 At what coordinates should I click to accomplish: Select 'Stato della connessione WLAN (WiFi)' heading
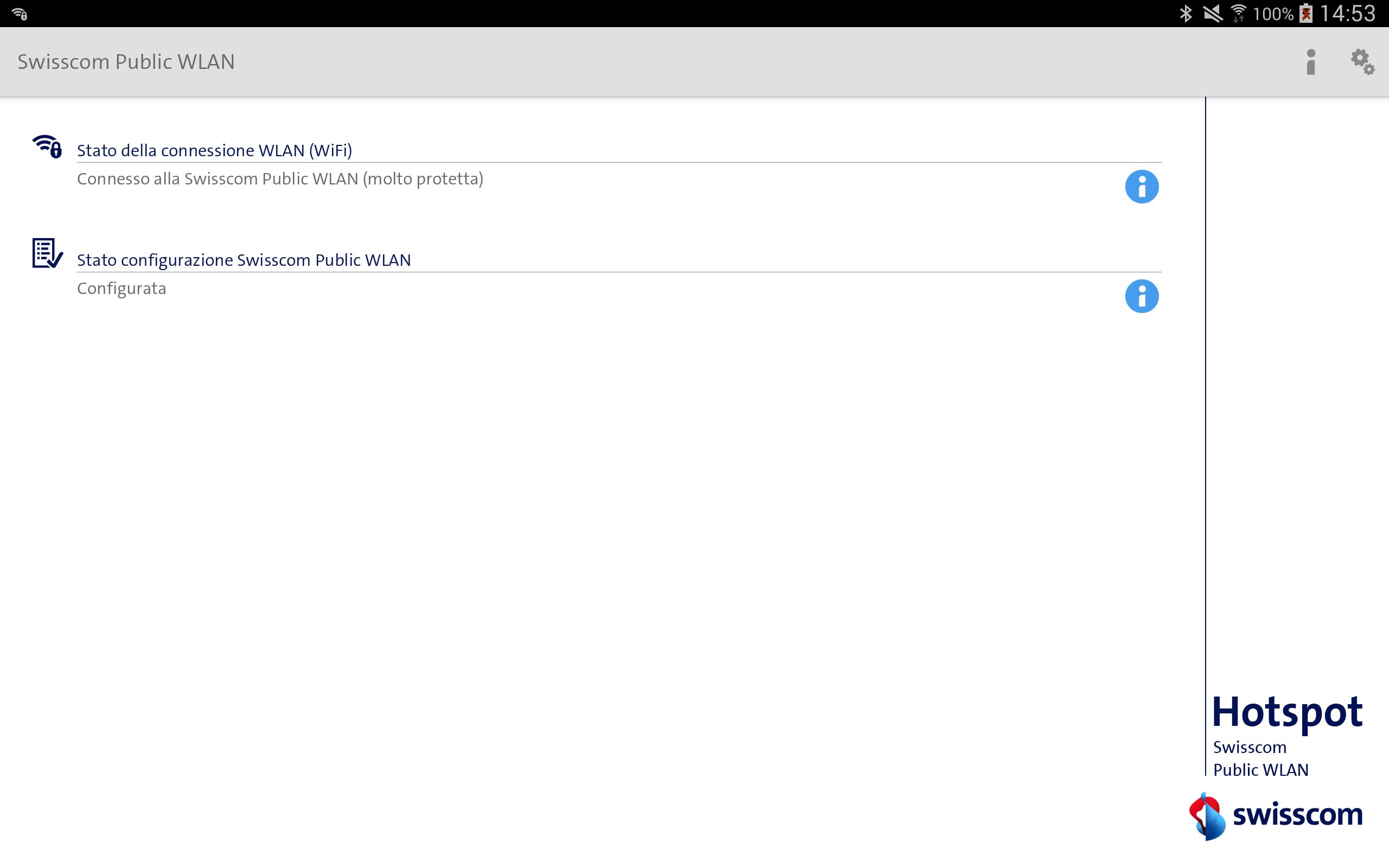(215, 150)
